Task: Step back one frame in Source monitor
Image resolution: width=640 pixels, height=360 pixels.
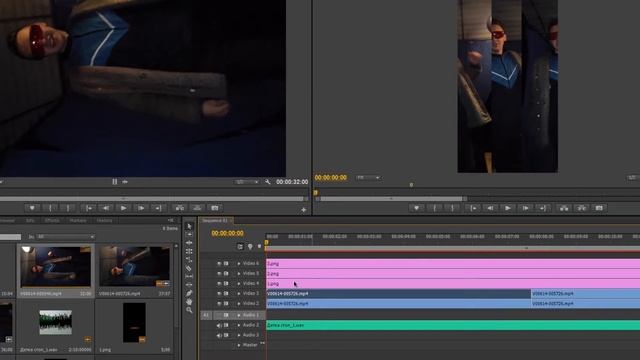Action: (106, 208)
